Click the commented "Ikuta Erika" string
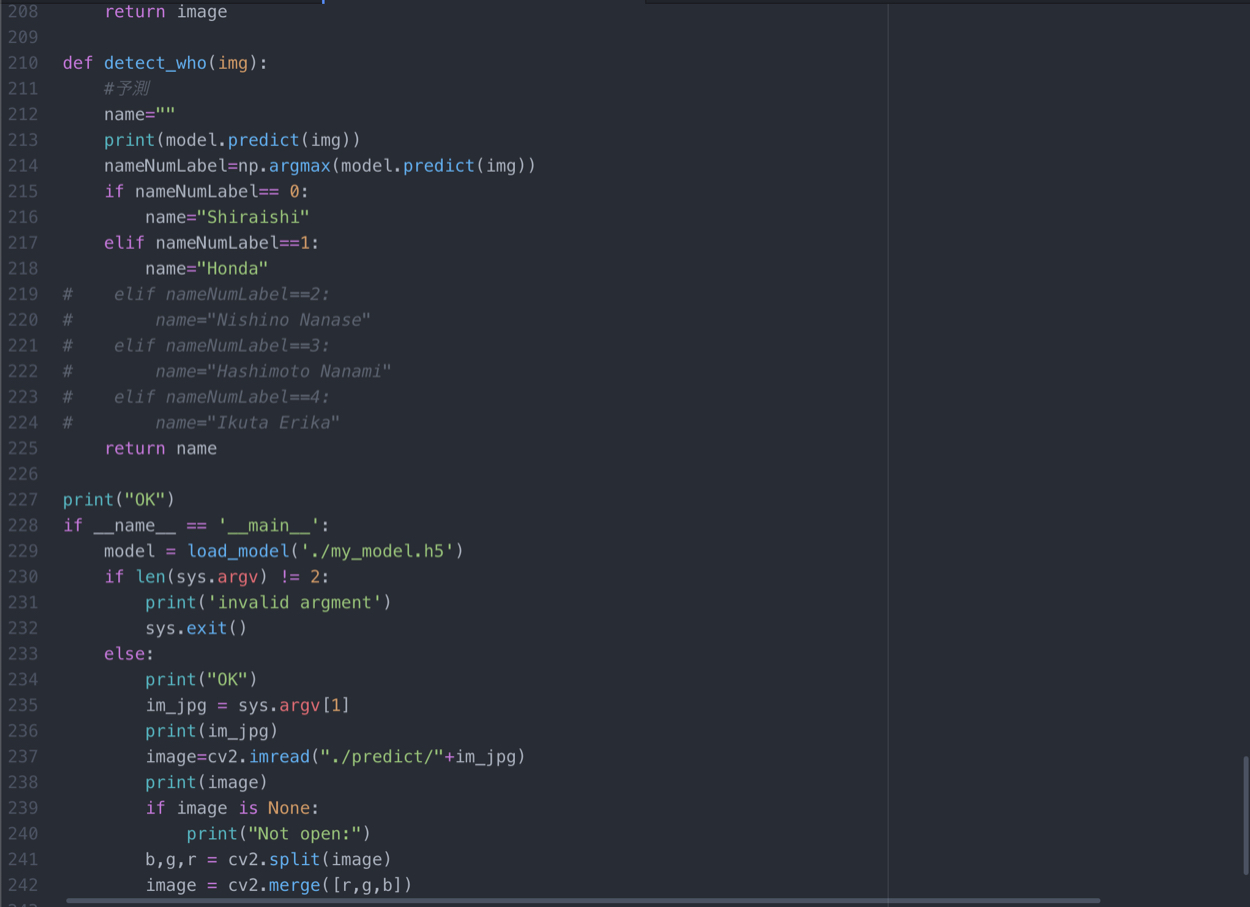Image resolution: width=1250 pixels, height=907 pixels. click(277, 423)
